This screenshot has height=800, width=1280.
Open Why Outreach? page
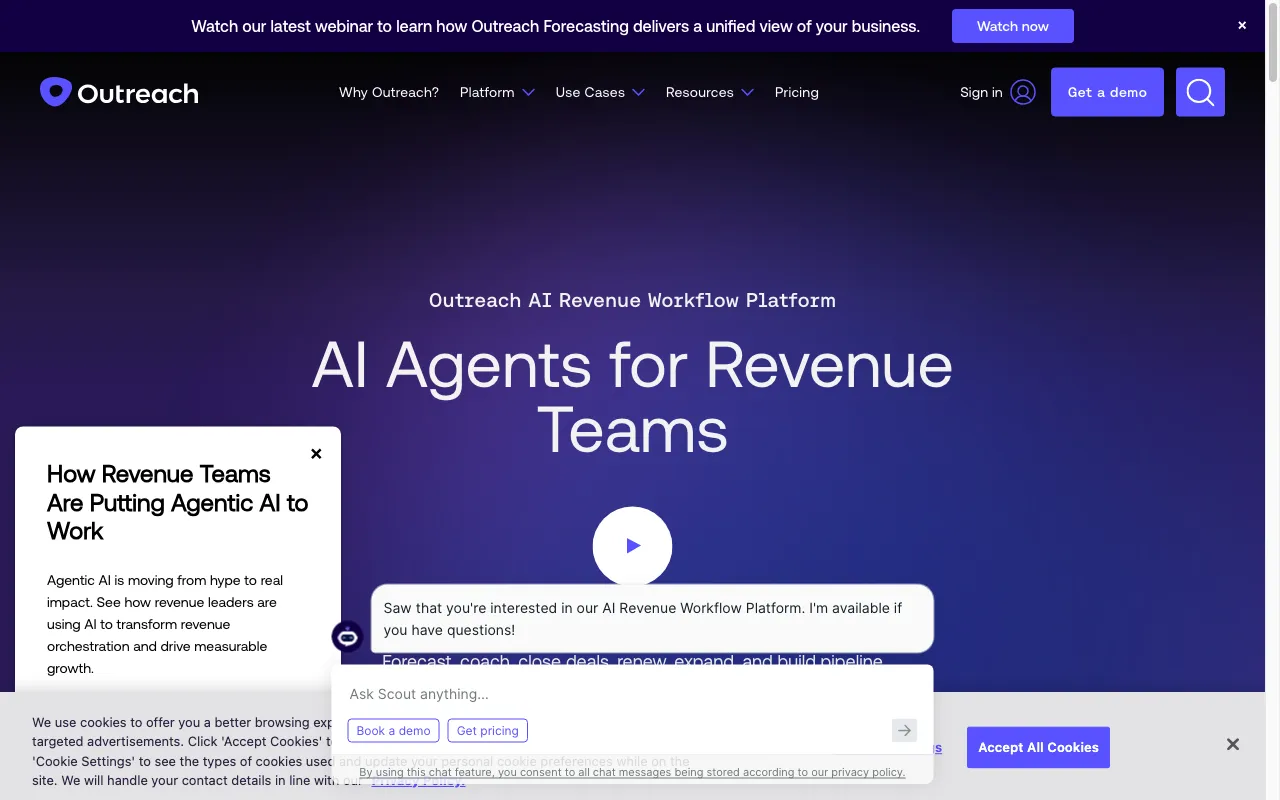click(389, 92)
